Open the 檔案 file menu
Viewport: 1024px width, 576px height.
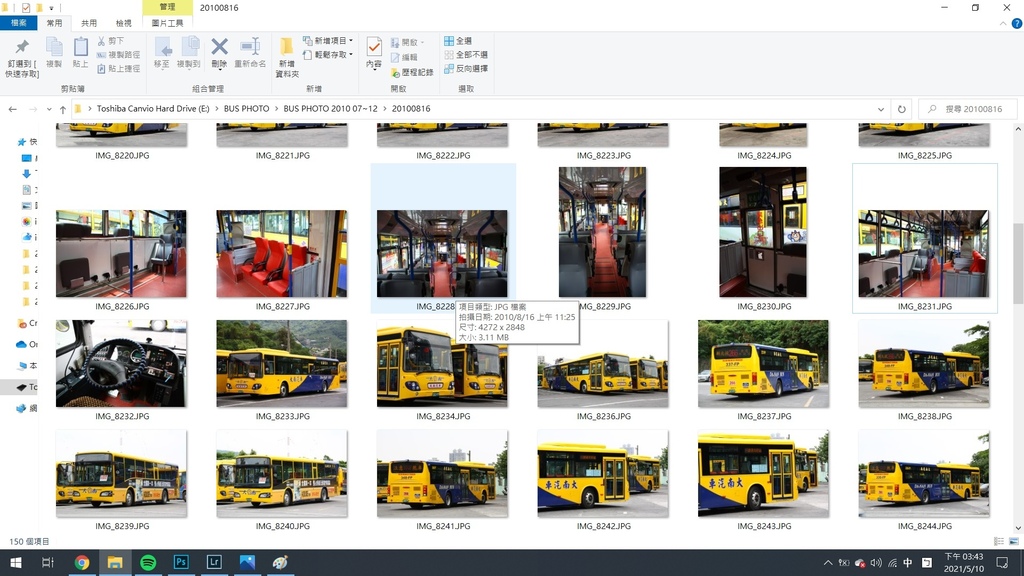click(x=19, y=23)
